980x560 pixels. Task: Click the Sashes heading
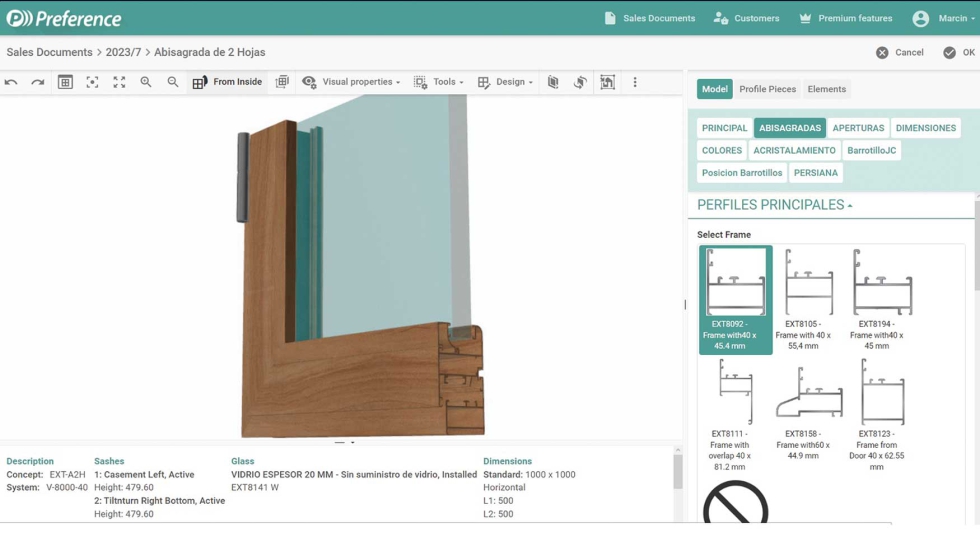point(109,461)
